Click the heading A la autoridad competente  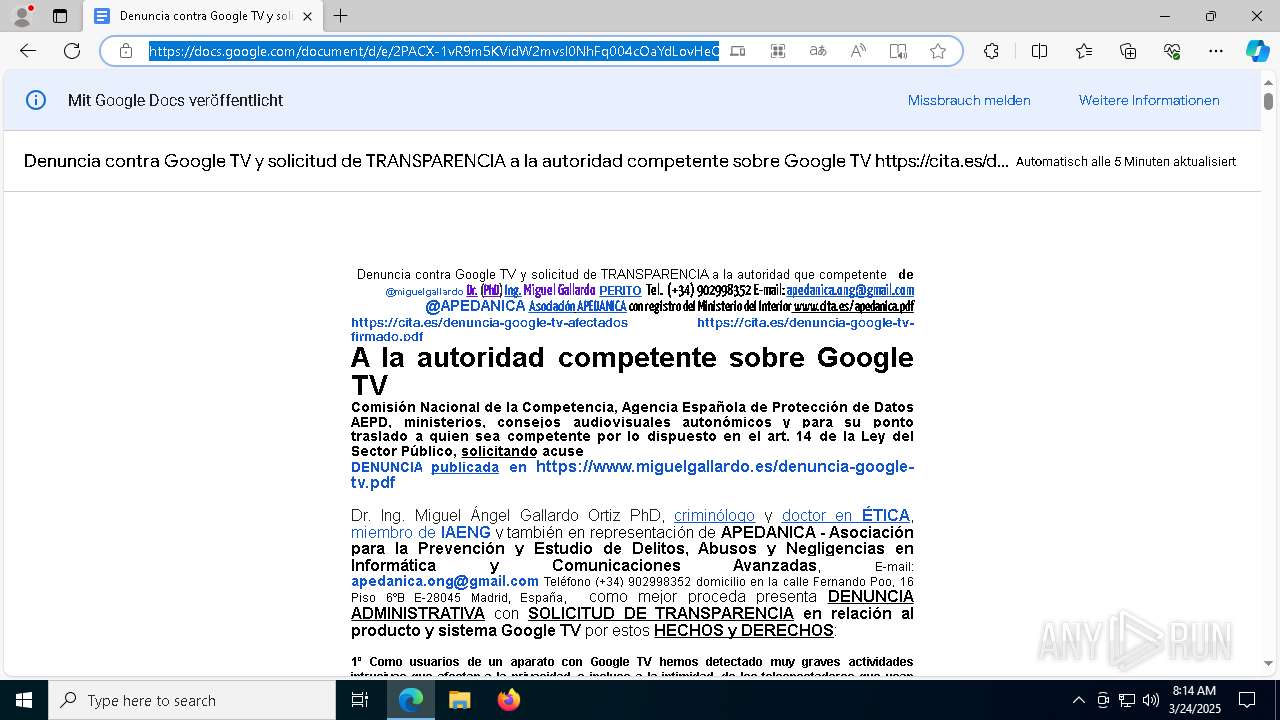click(632, 371)
